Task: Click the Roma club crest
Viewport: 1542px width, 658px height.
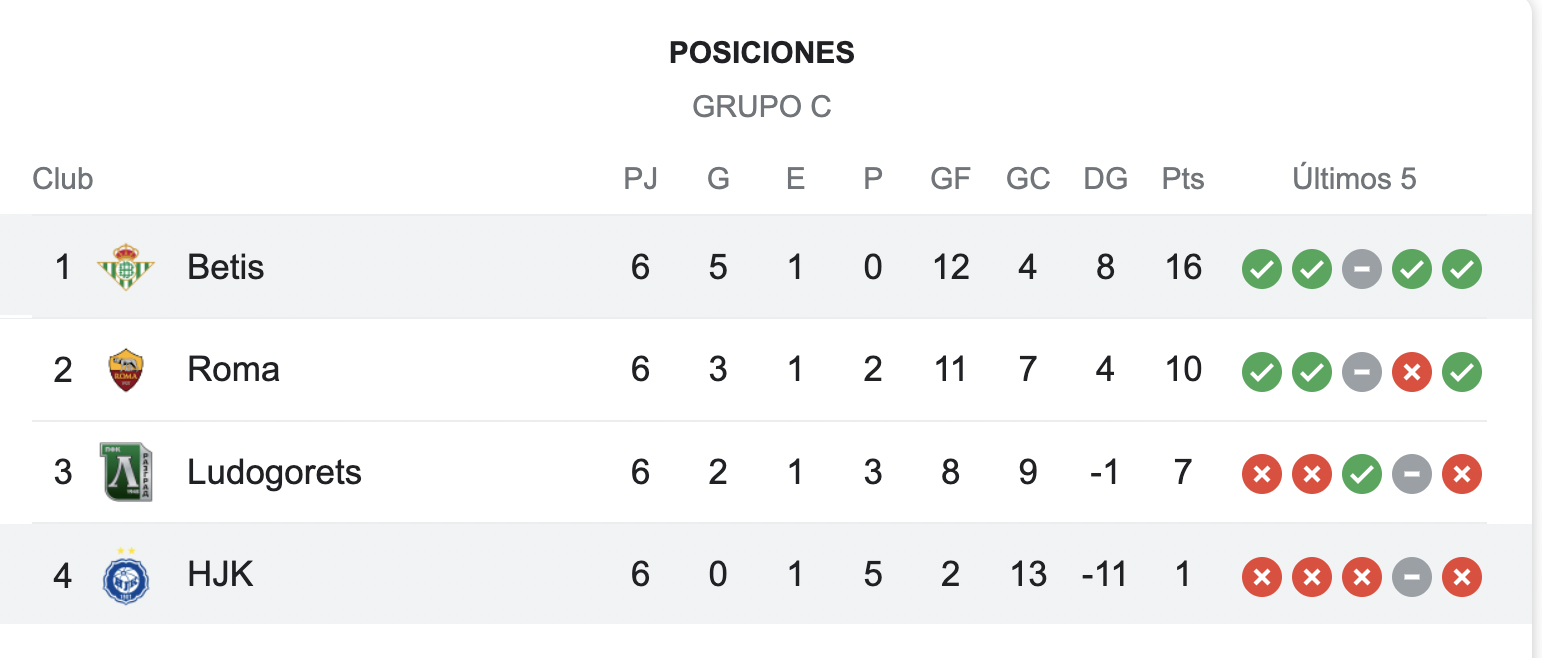Action: tap(126, 370)
